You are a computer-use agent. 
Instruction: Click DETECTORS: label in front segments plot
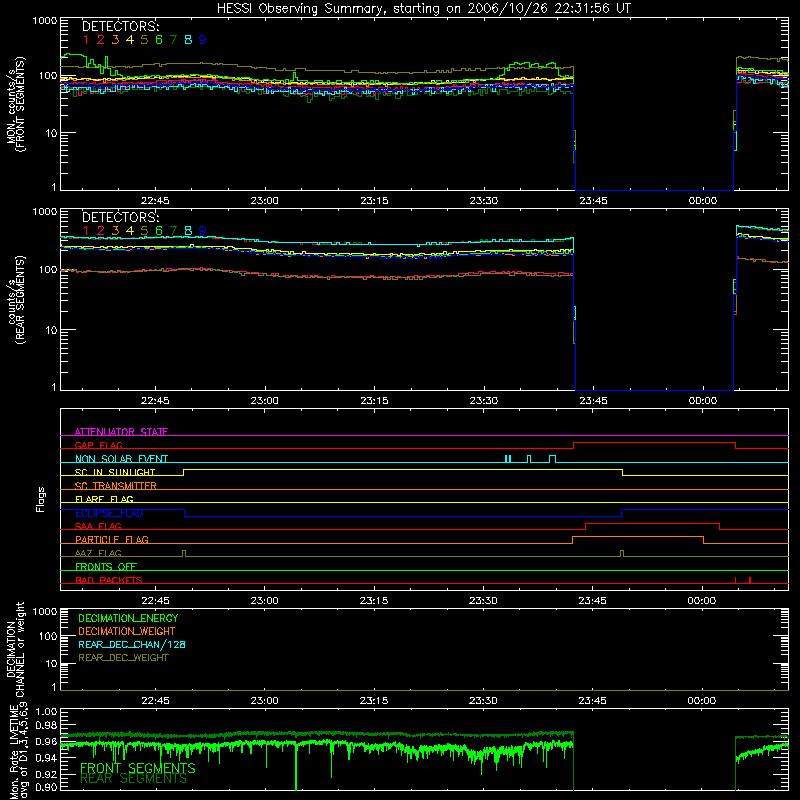tap(120, 26)
